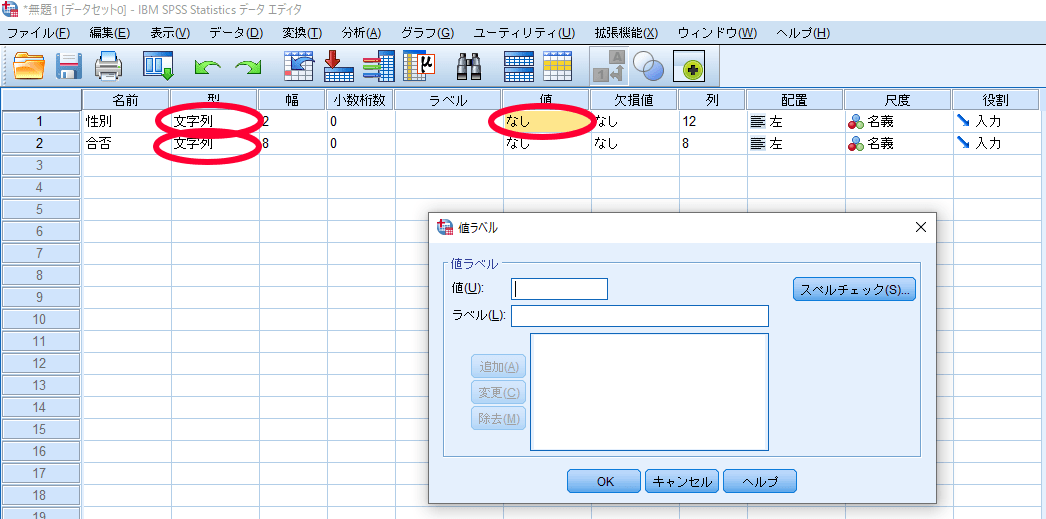Open the ファイル(F) menu
Viewport: 1046px width, 519px height.
coord(38,33)
